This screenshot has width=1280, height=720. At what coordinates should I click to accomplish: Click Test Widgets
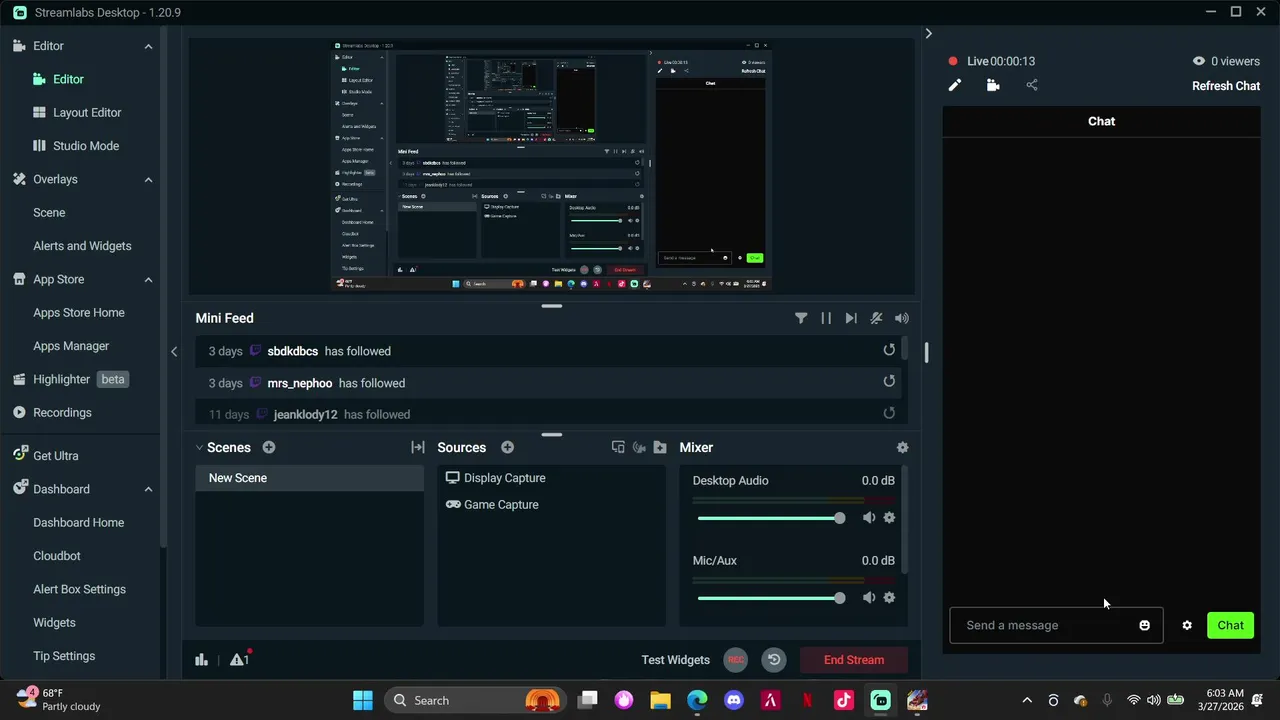tap(676, 660)
